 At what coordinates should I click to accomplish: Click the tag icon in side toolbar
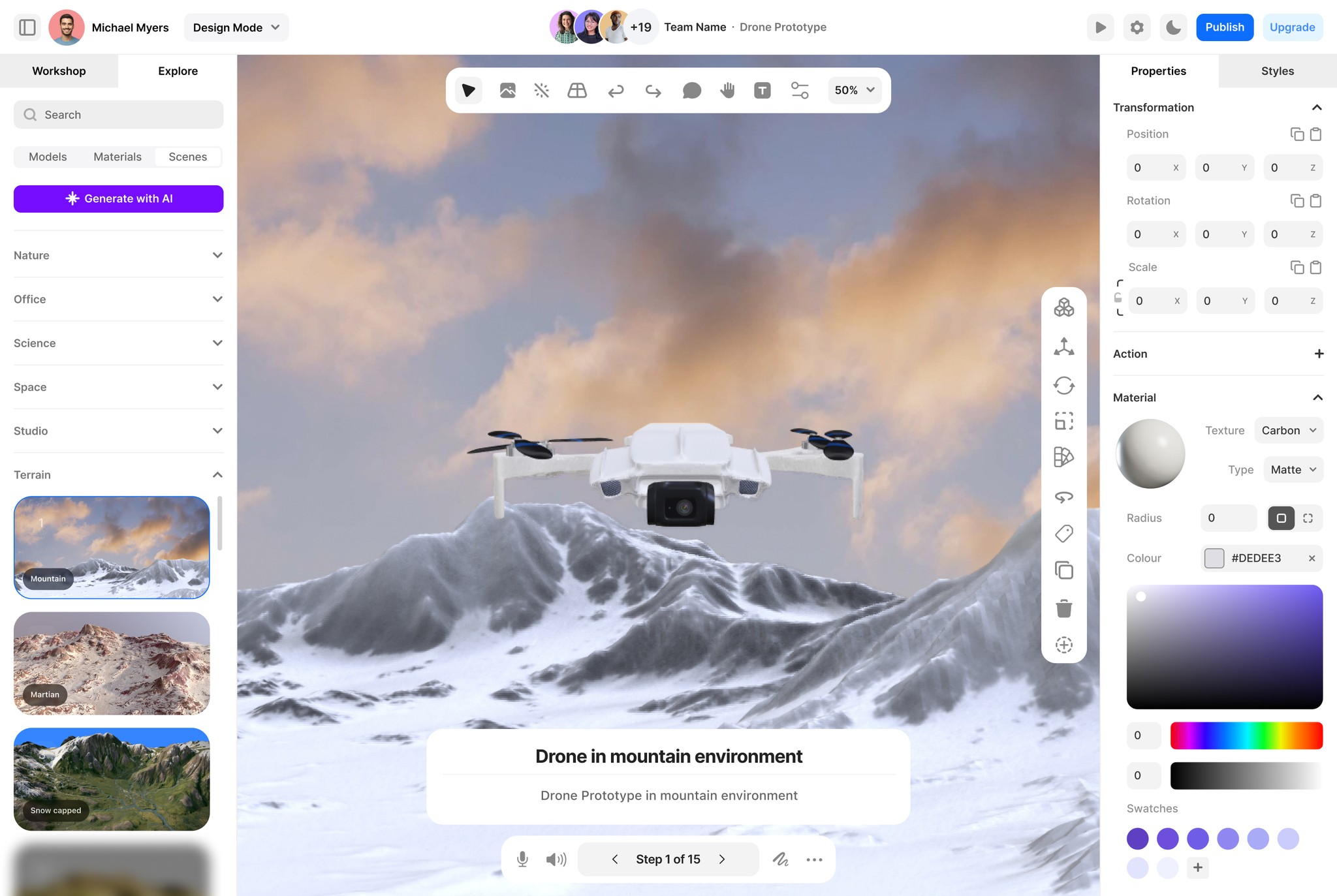[x=1063, y=534]
